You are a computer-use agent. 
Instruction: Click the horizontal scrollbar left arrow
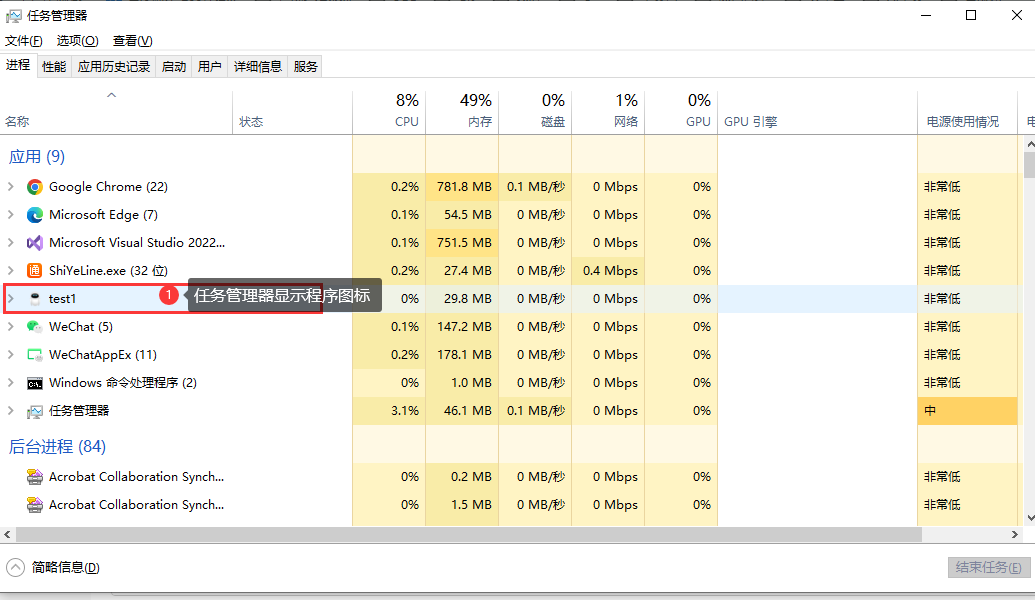click(7, 535)
